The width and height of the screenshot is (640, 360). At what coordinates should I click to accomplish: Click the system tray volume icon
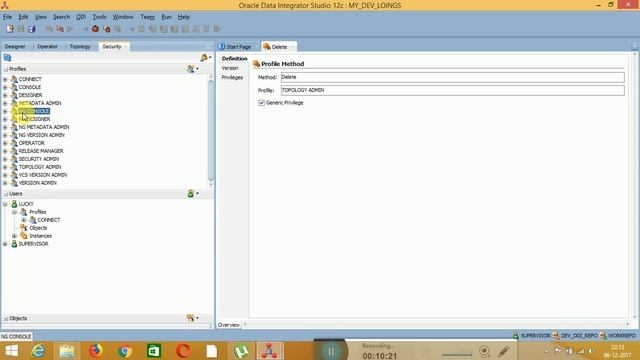pyautogui.click(x=590, y=351)
